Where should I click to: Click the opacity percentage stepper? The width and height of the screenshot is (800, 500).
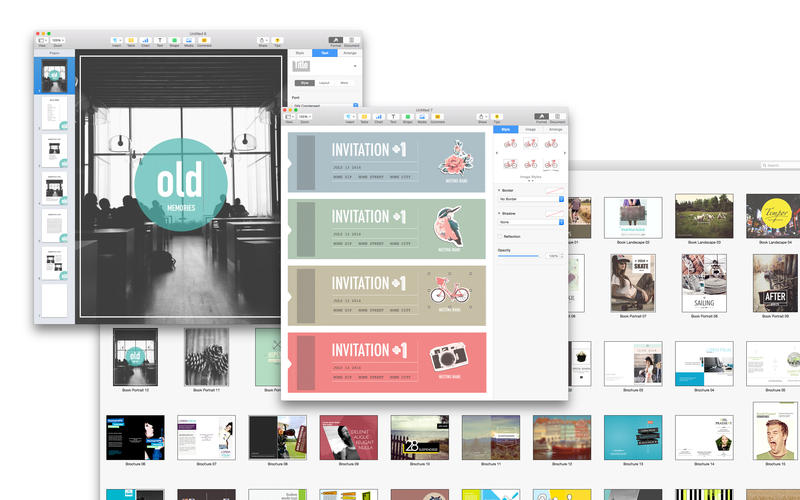[562, 256]
